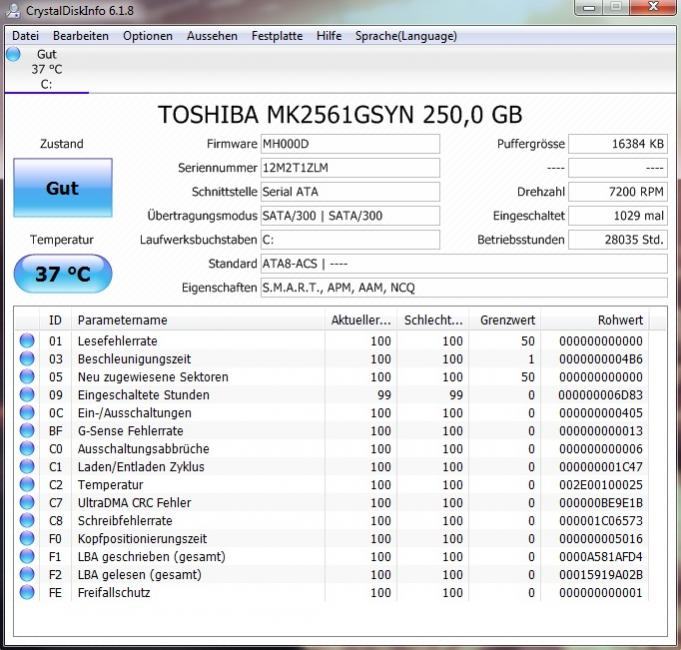The width and height of the screenshot is (681, 650).
Task: Select the drive C: Gut 37 °C tab
Action: [47, 69]
